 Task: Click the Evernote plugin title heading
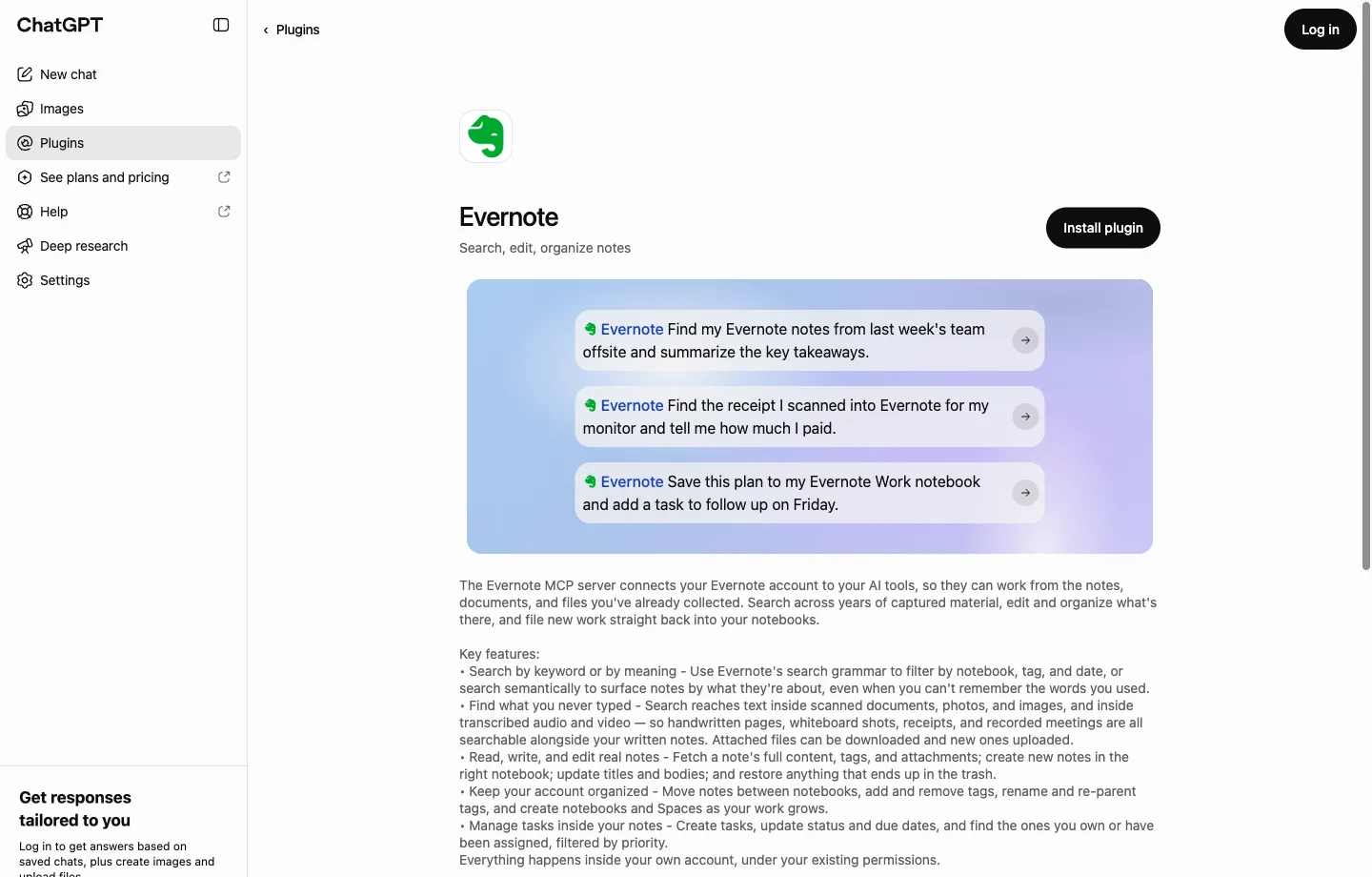(x=509, y=217)
